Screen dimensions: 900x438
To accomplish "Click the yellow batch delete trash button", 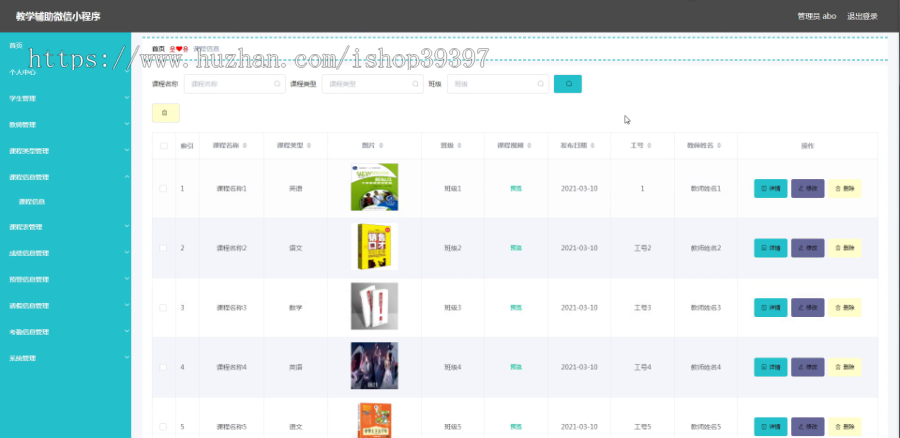I will tap(166, 113).
